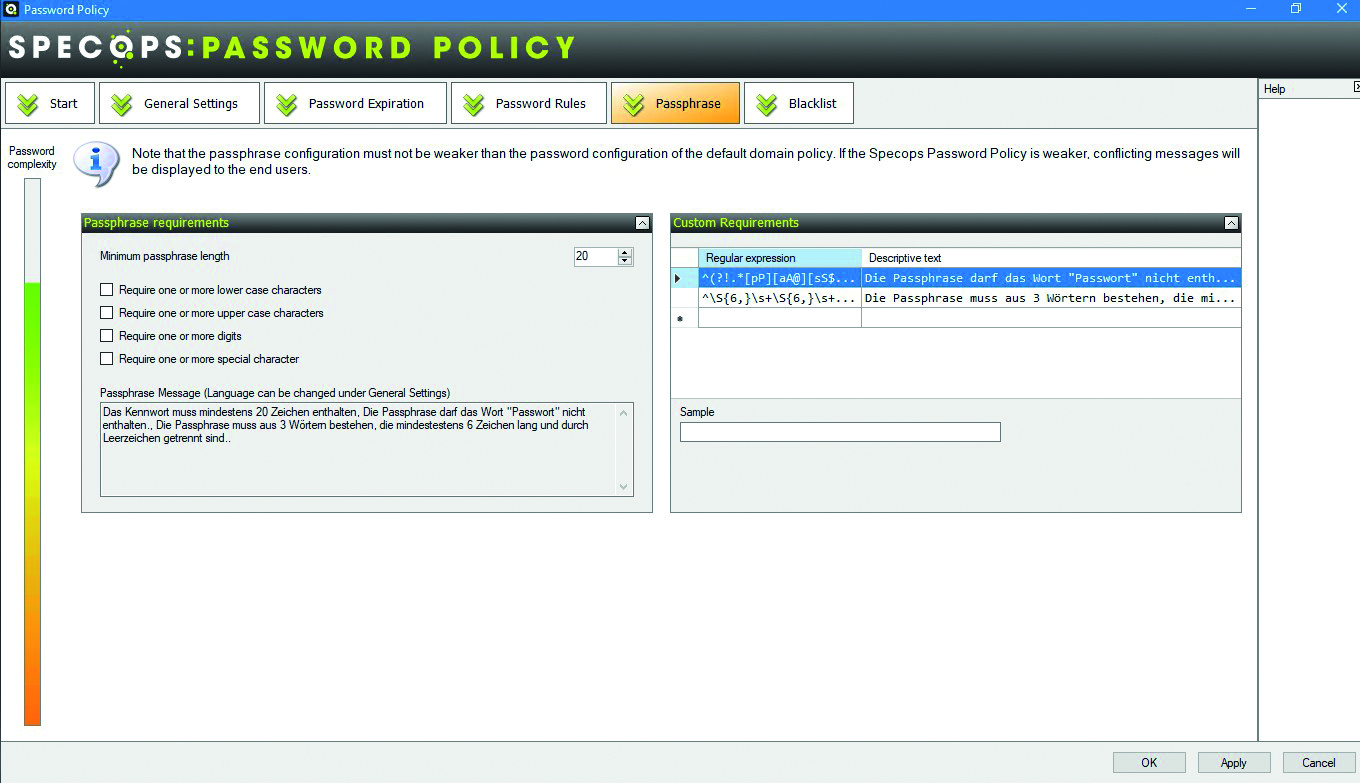Check require one or more digits

[x=107, y=336]
